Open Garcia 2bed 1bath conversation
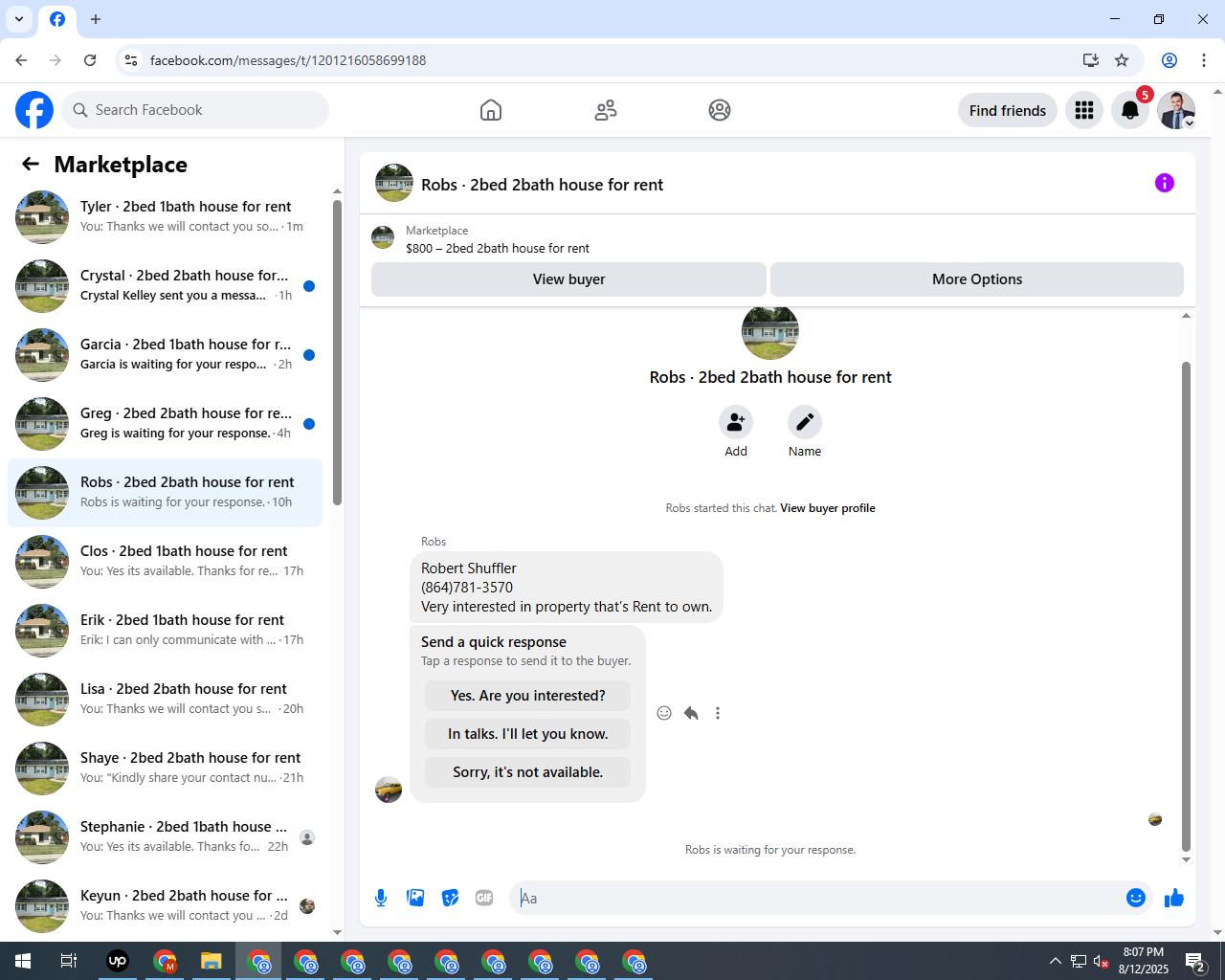Screen dimensions: 1225x980 [165, 355]
